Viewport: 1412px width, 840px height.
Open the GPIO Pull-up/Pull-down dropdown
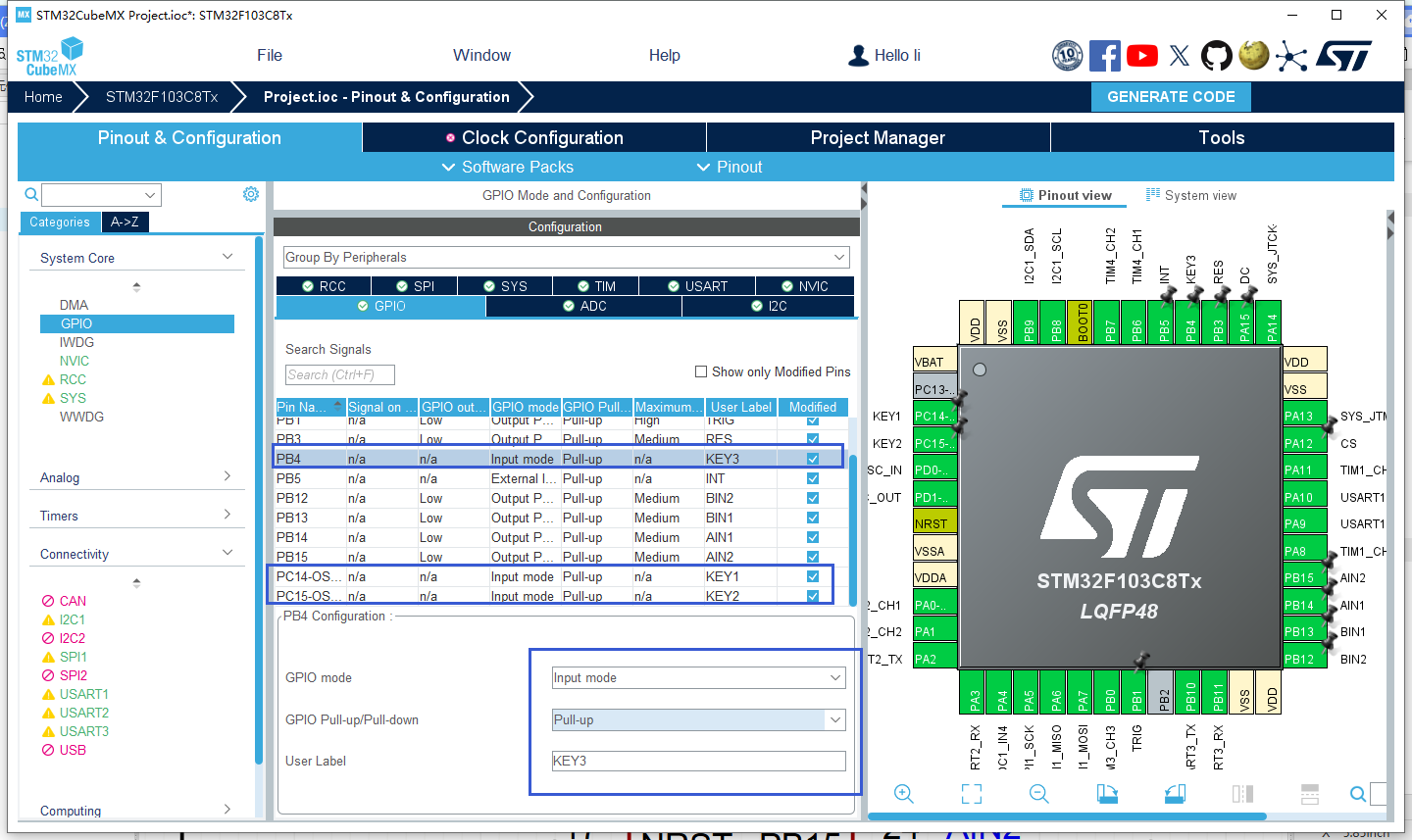698,719
